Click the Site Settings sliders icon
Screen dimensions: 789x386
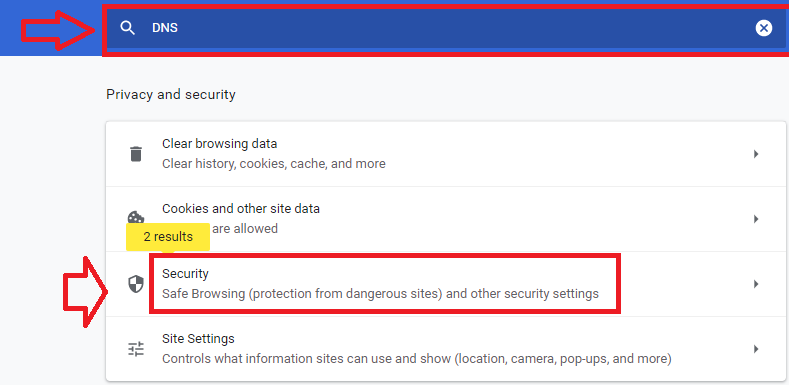tap(136, 349)
